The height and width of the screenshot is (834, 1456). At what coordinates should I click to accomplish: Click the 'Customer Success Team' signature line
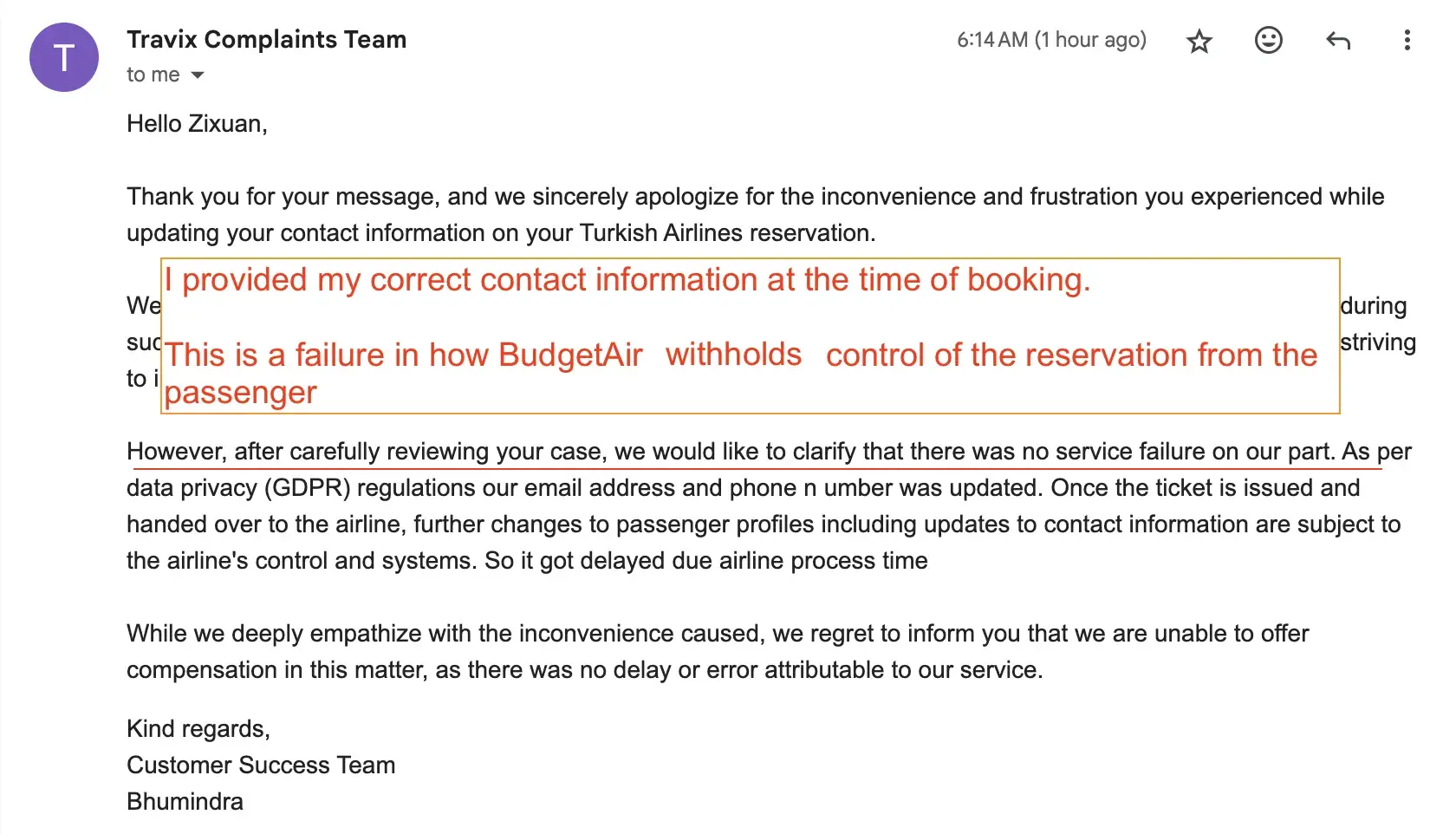[261, 766]
